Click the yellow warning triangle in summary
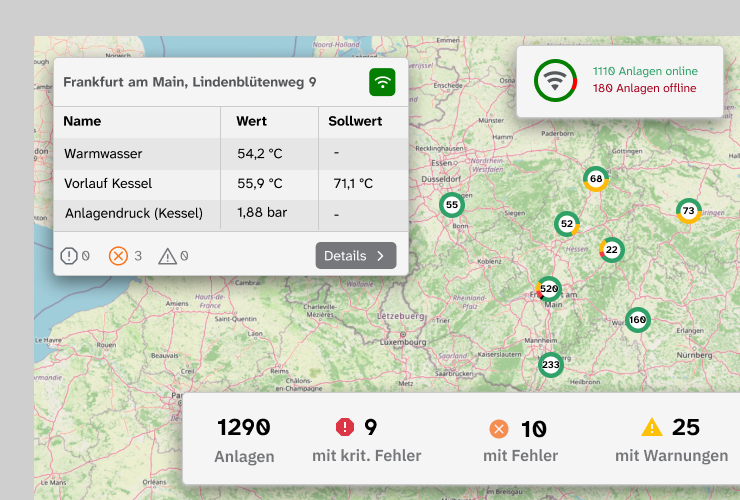740x500 pixels. tap(652, 427)
